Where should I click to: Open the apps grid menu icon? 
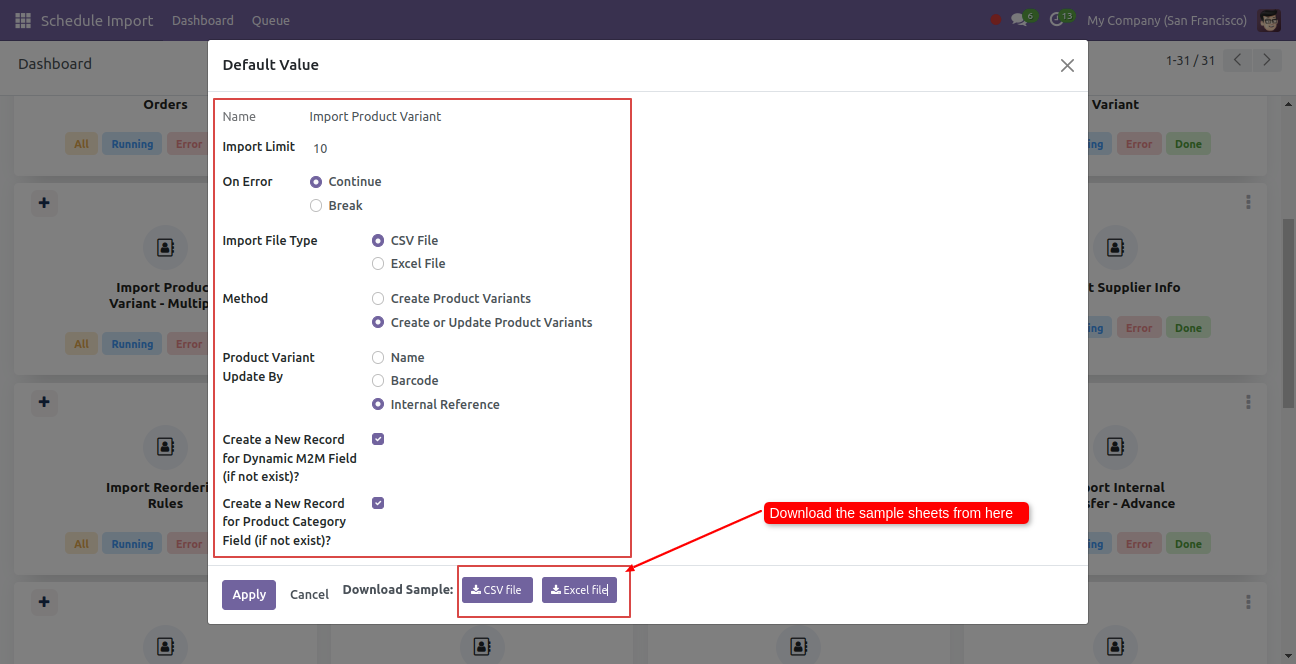coord(23,20)
